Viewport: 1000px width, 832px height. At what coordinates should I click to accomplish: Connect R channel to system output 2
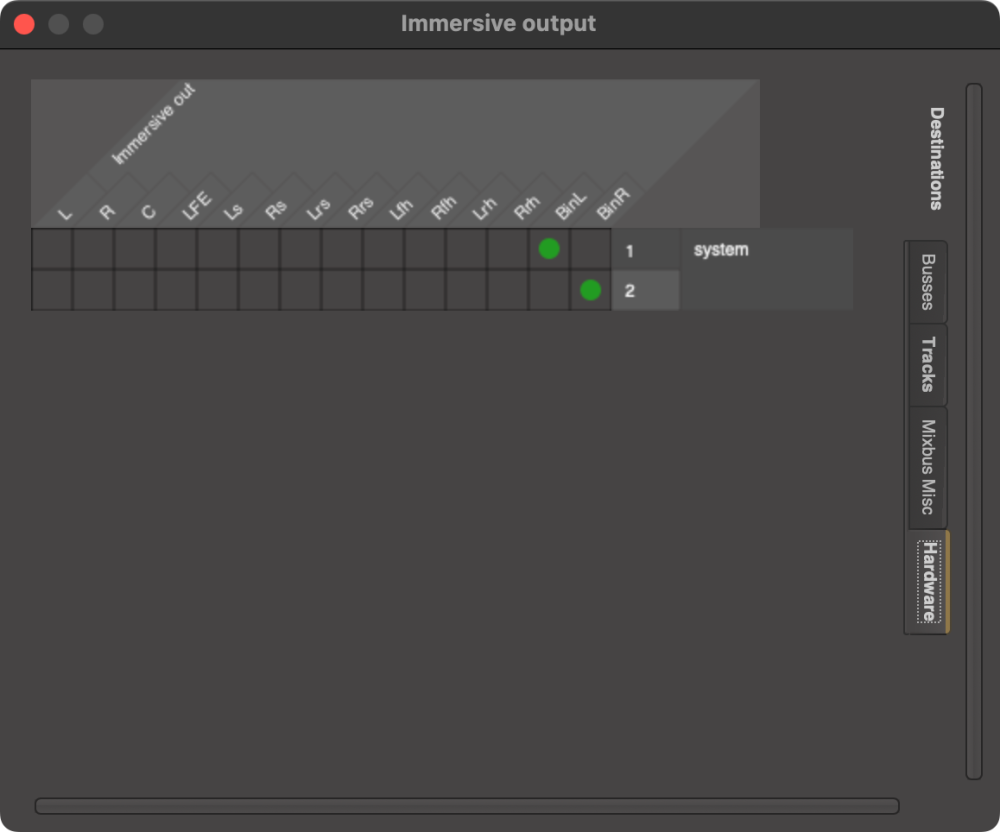point(95,289)
